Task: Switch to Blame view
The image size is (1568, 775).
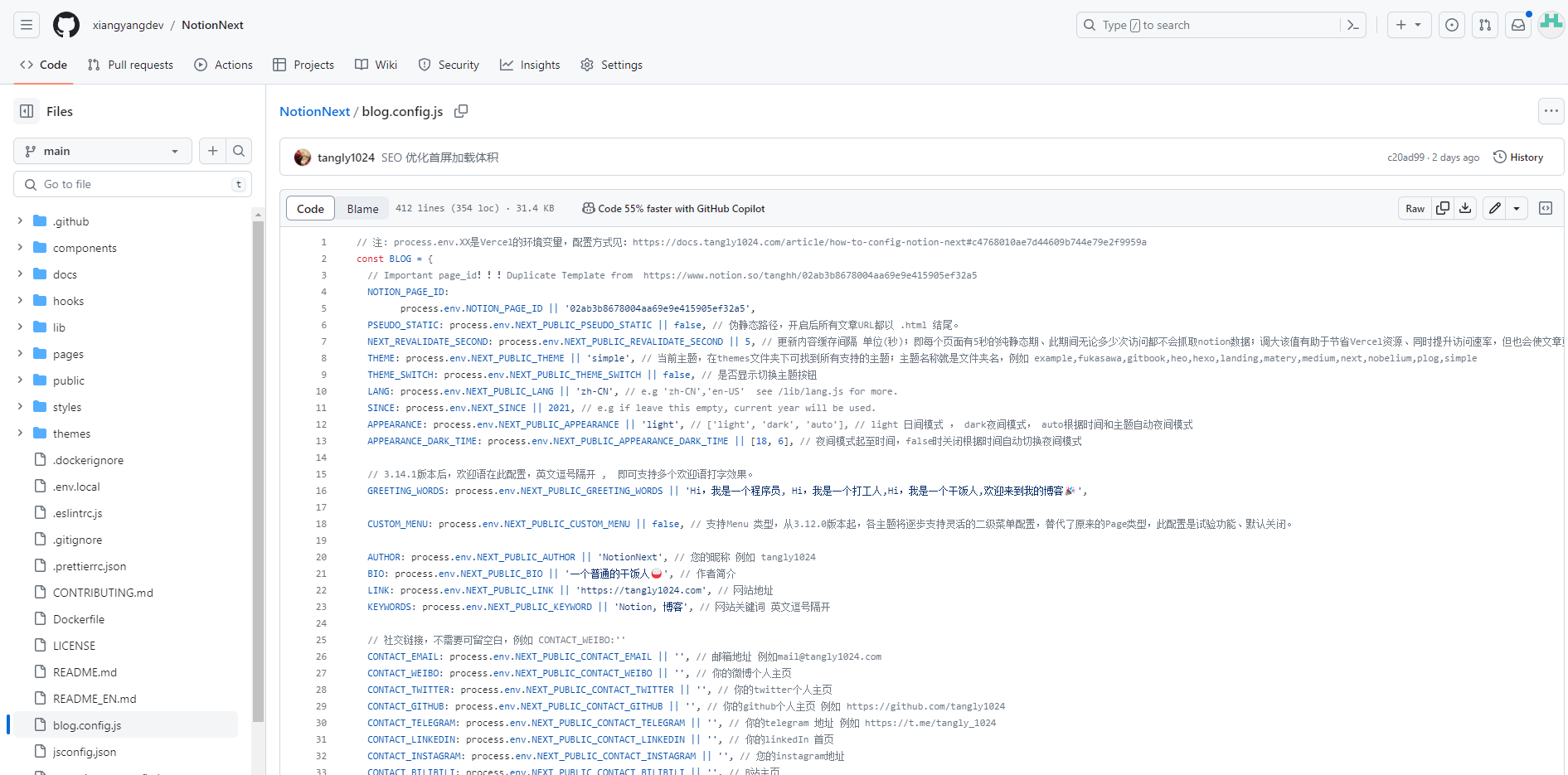Action: (362, 209)
